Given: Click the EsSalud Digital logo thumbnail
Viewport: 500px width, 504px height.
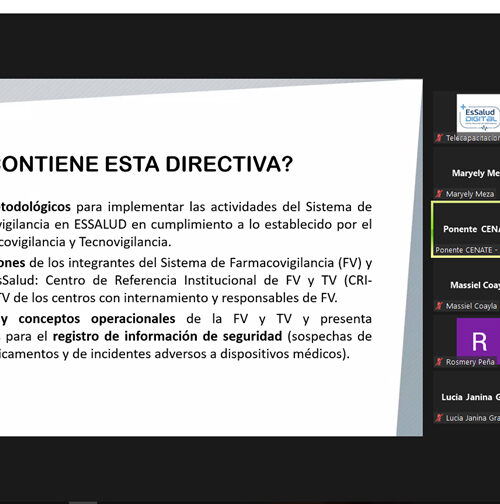Looking at the screenshot, I should 478,113.
